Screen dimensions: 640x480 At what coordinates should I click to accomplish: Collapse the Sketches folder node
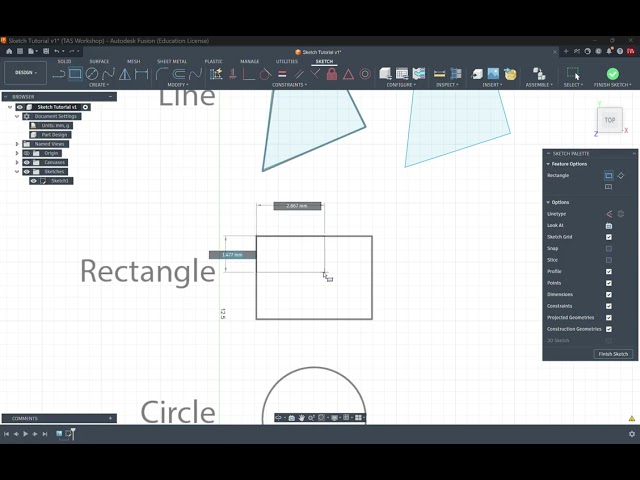[x=17, y=171]
